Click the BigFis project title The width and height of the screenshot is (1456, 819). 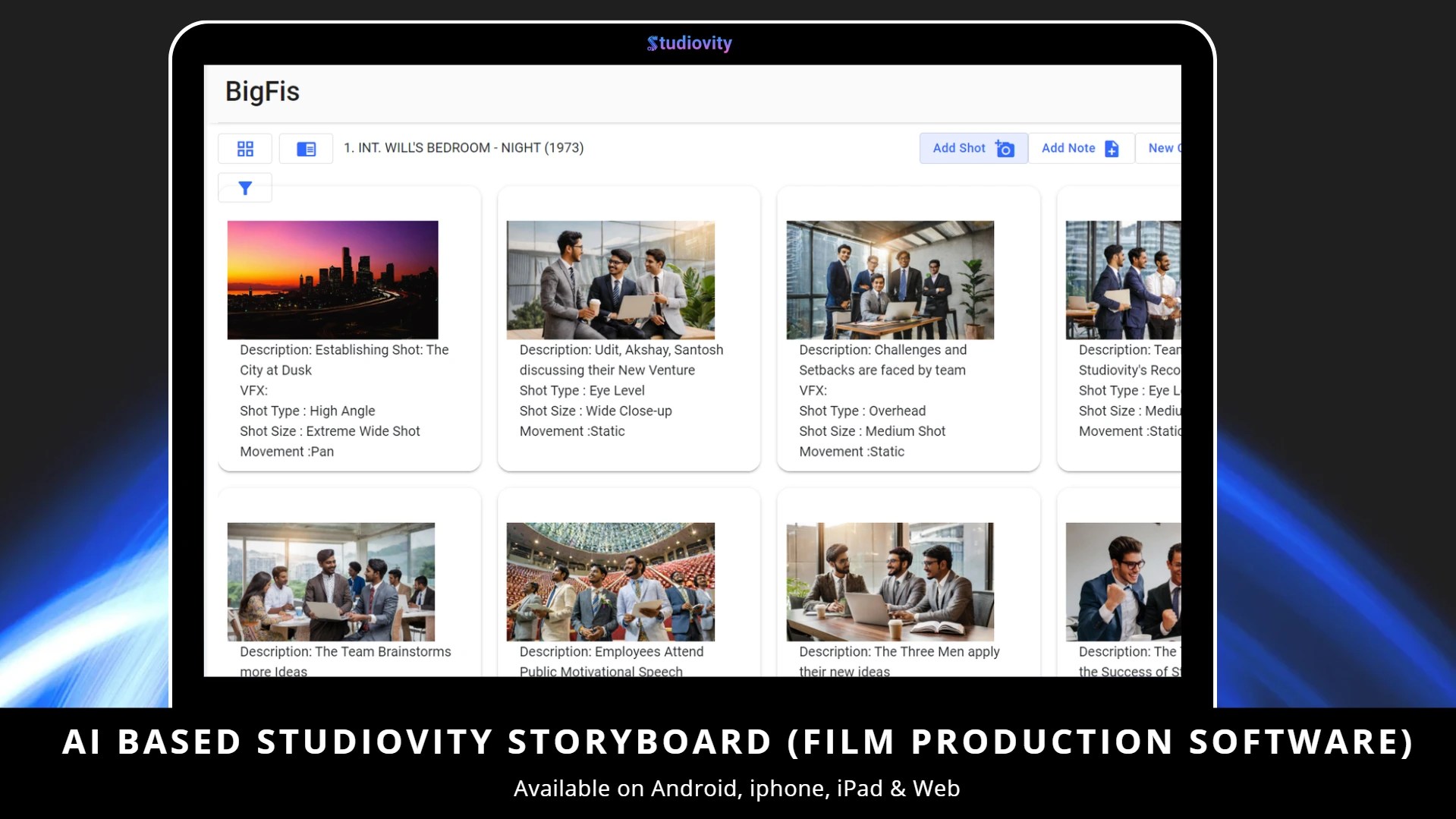click(x=263, y=92)
